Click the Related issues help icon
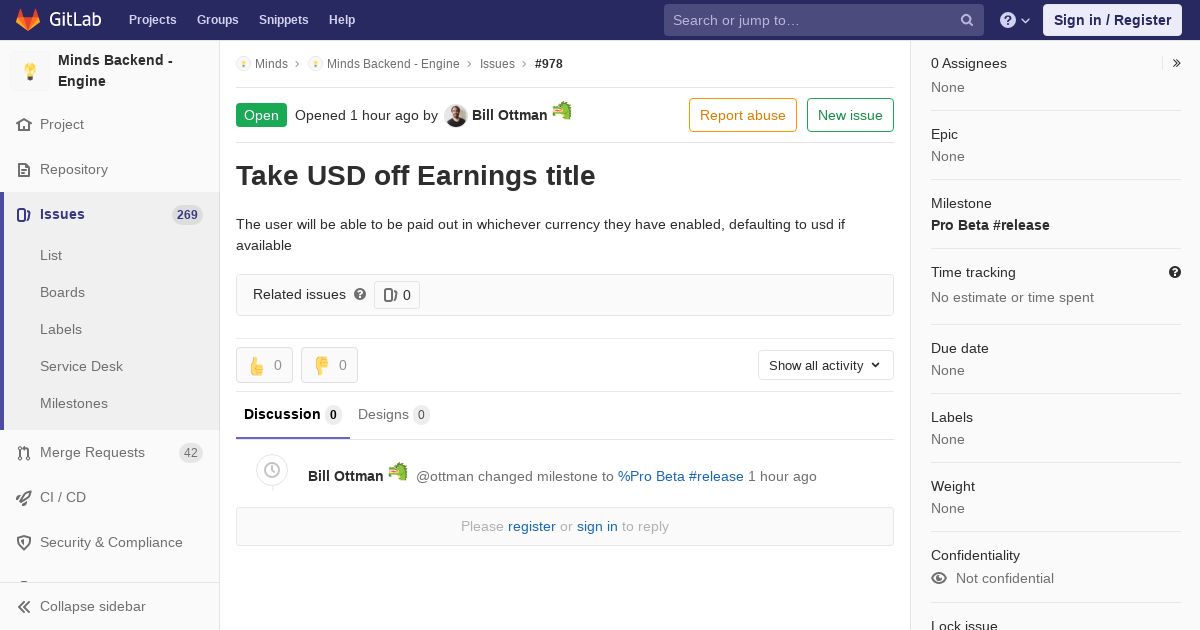This screenshot has width=1200, height=630. click(x=360, y=294)
